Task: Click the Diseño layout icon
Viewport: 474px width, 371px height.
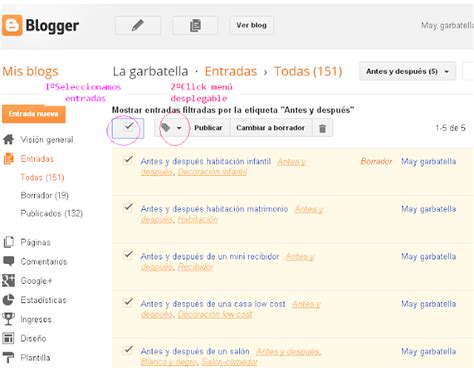Action: [9, 338]
